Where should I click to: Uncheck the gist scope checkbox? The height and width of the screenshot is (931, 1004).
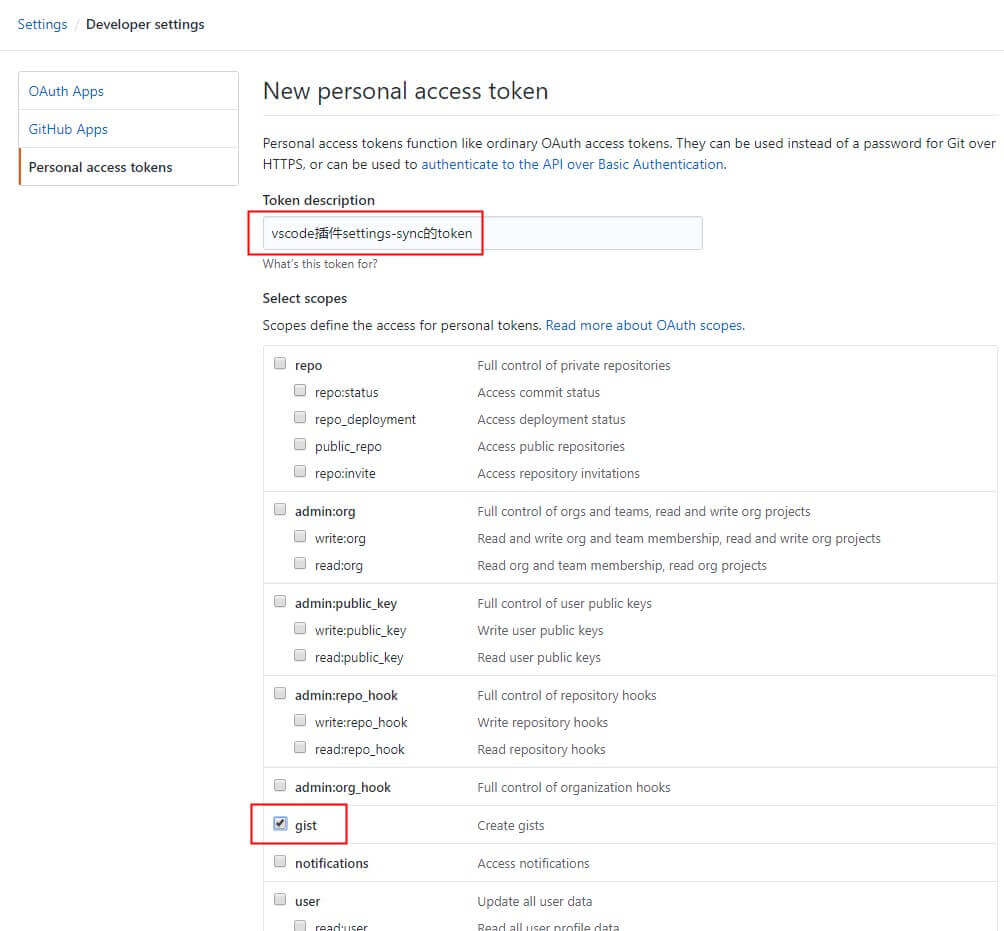pos(280,824)
